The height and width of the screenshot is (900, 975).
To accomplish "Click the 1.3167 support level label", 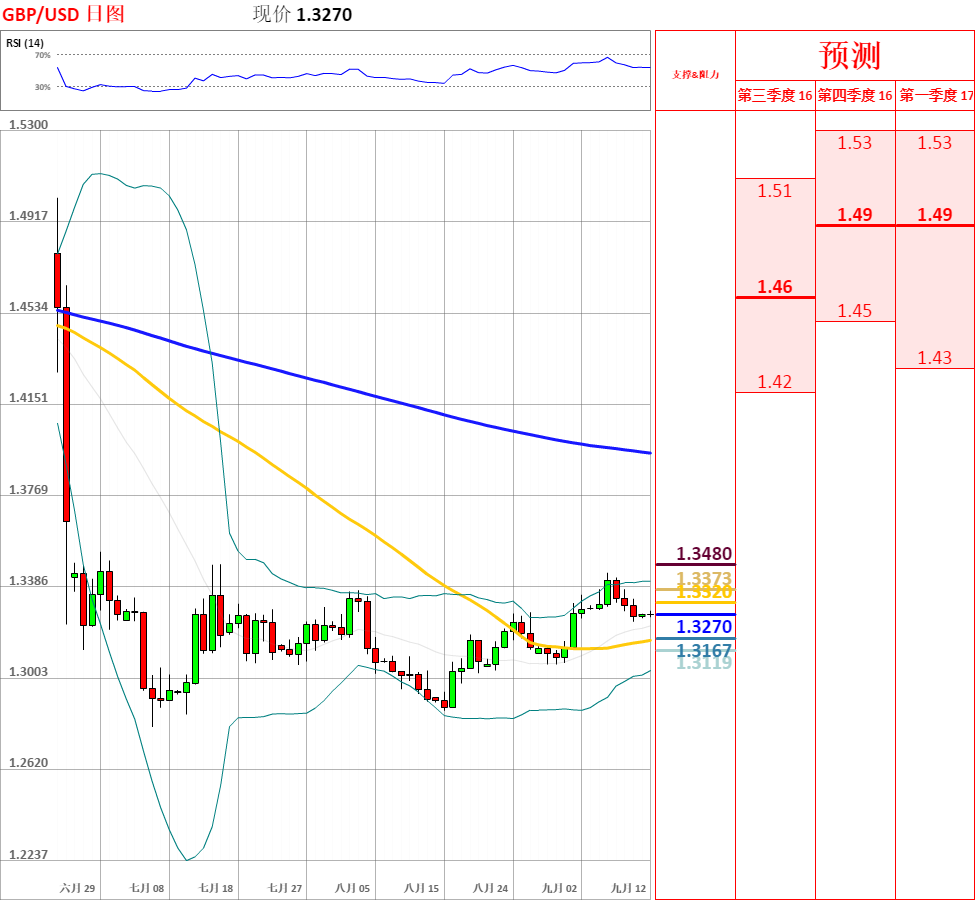I will coord(704,650).
